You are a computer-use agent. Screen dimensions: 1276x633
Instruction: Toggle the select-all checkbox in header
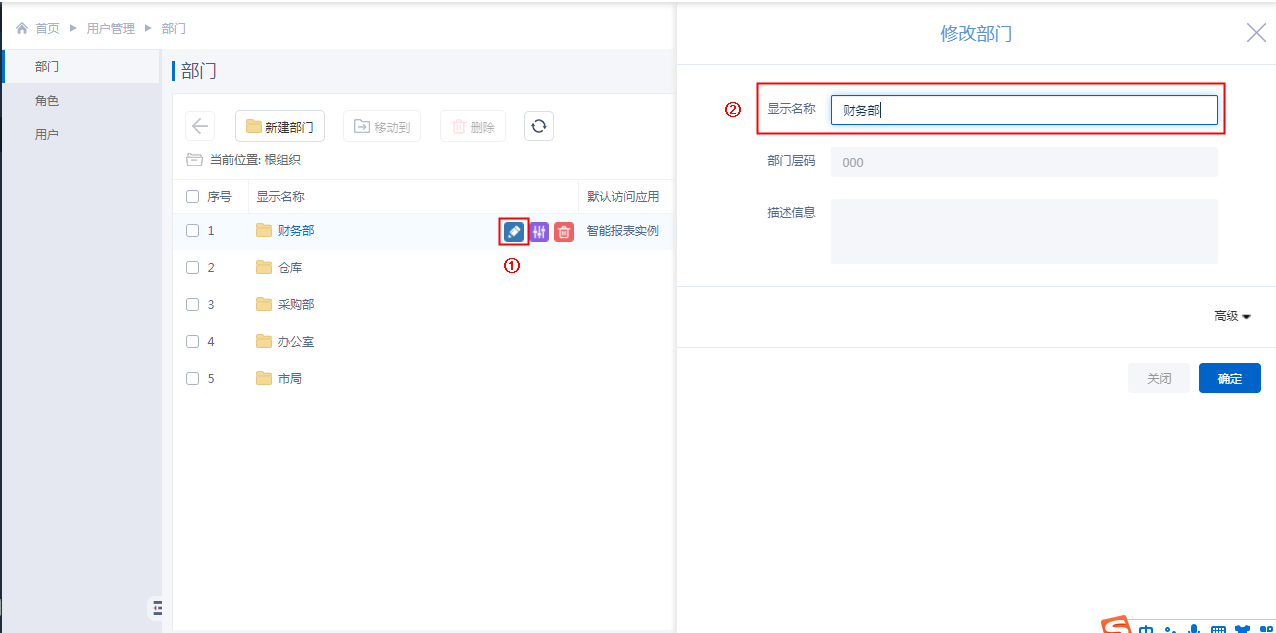193,197
